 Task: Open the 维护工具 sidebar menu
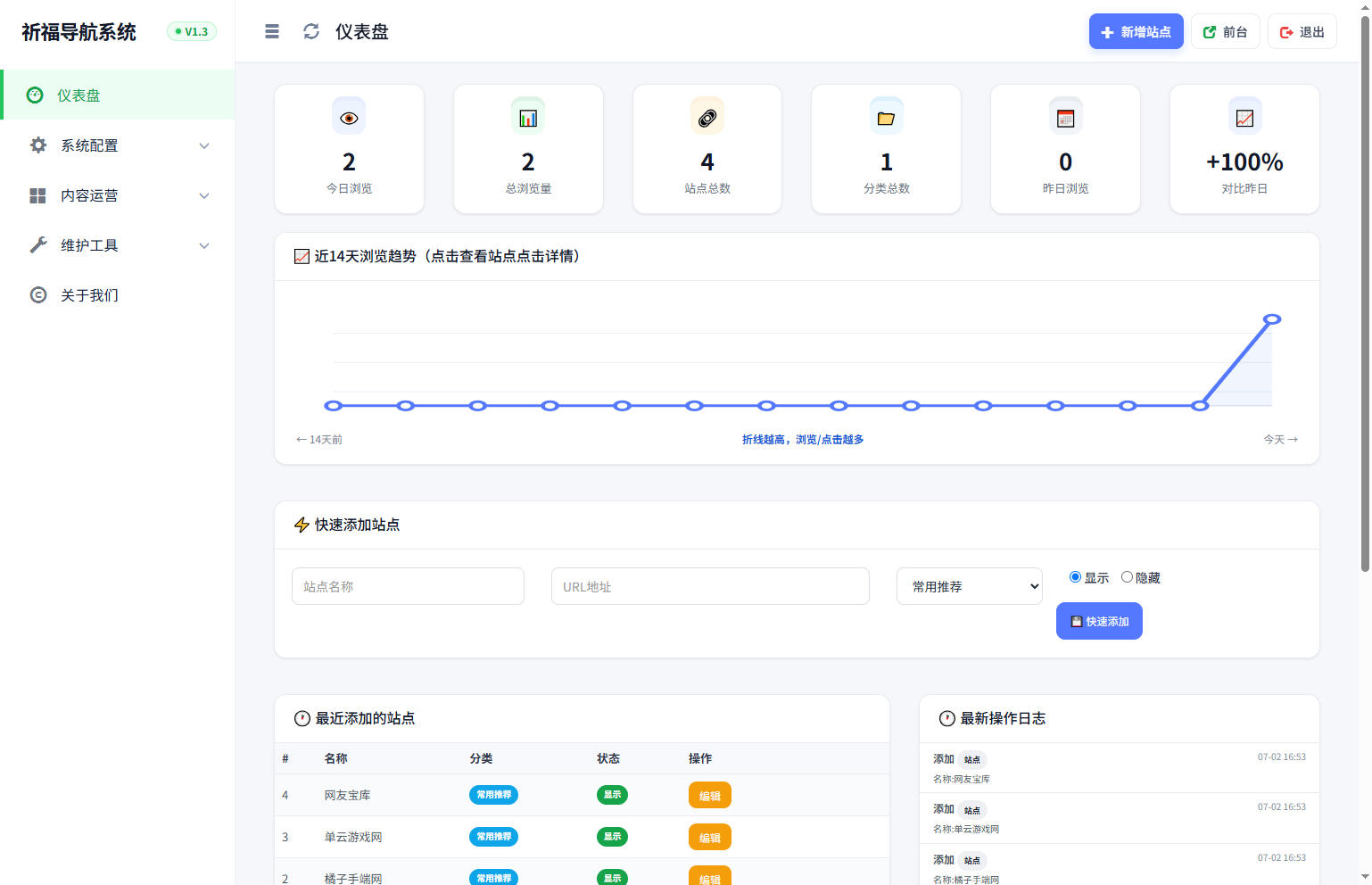(118, 245)
